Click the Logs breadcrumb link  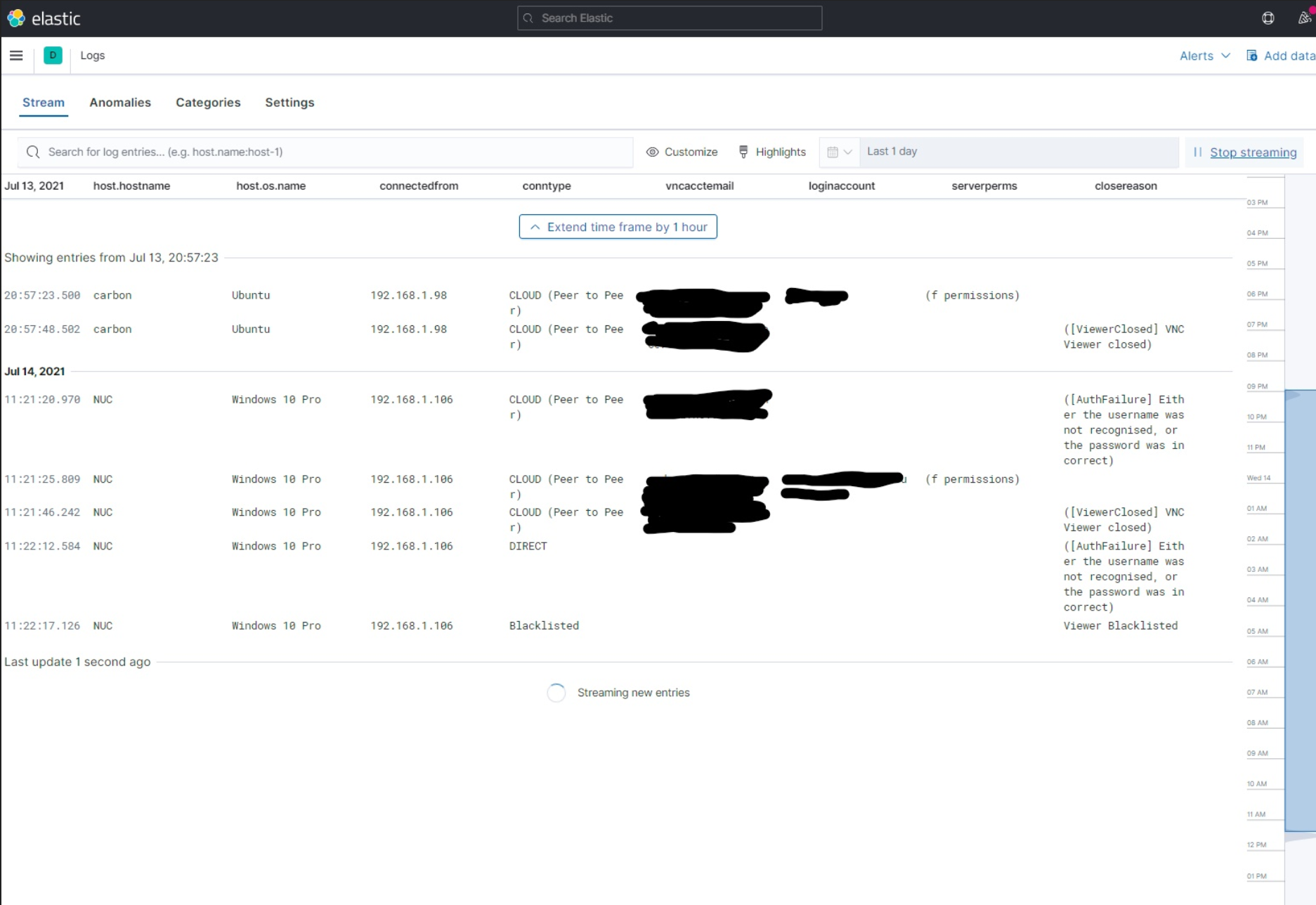click(92, 56)
